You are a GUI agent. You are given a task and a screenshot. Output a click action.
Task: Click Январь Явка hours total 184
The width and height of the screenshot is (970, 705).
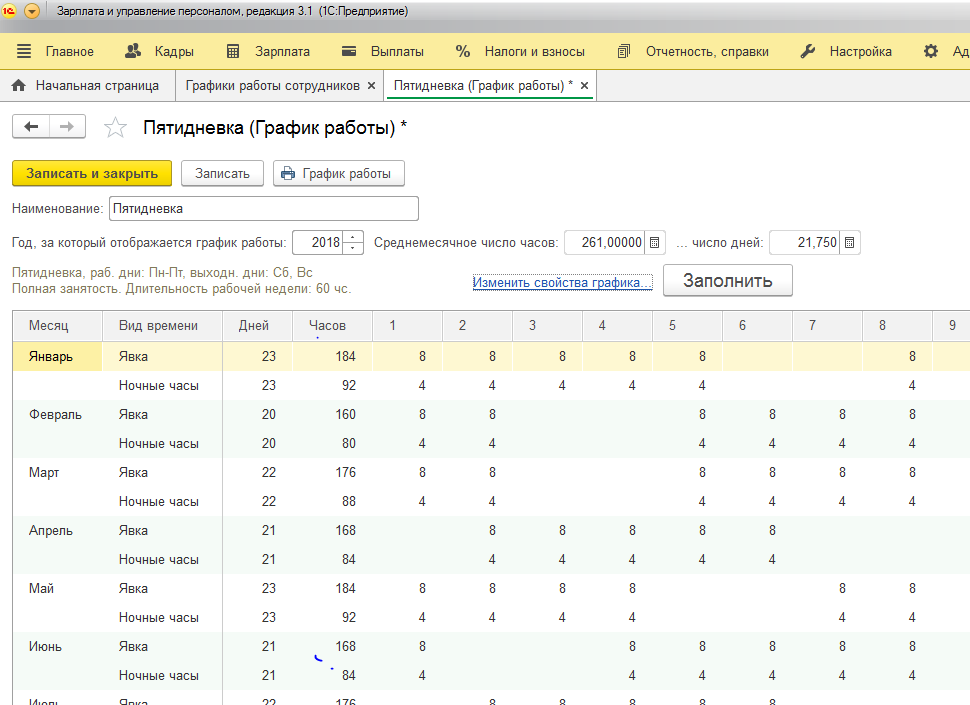click(332, 356)
